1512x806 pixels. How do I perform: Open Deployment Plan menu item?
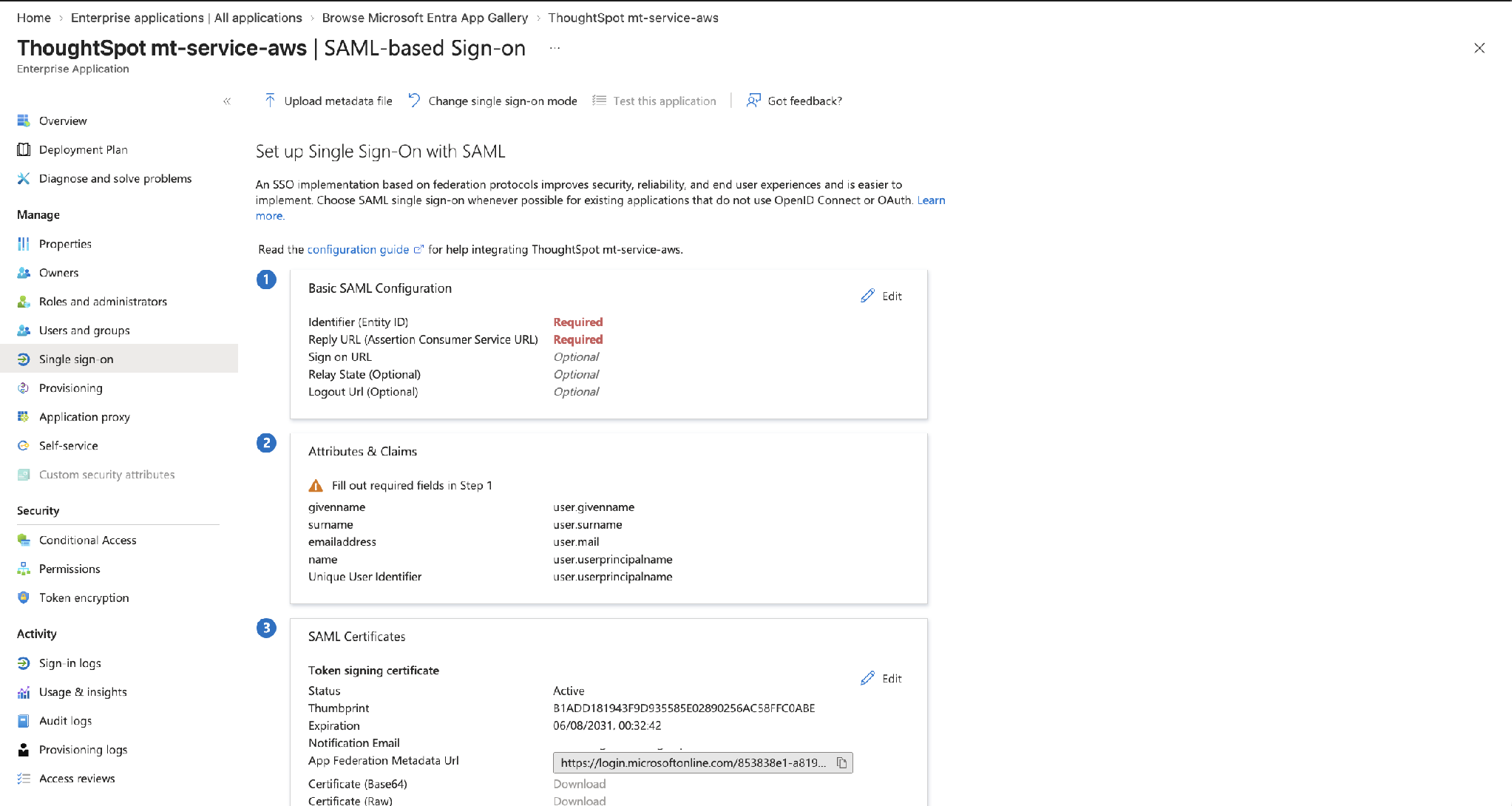pos(84,149)
